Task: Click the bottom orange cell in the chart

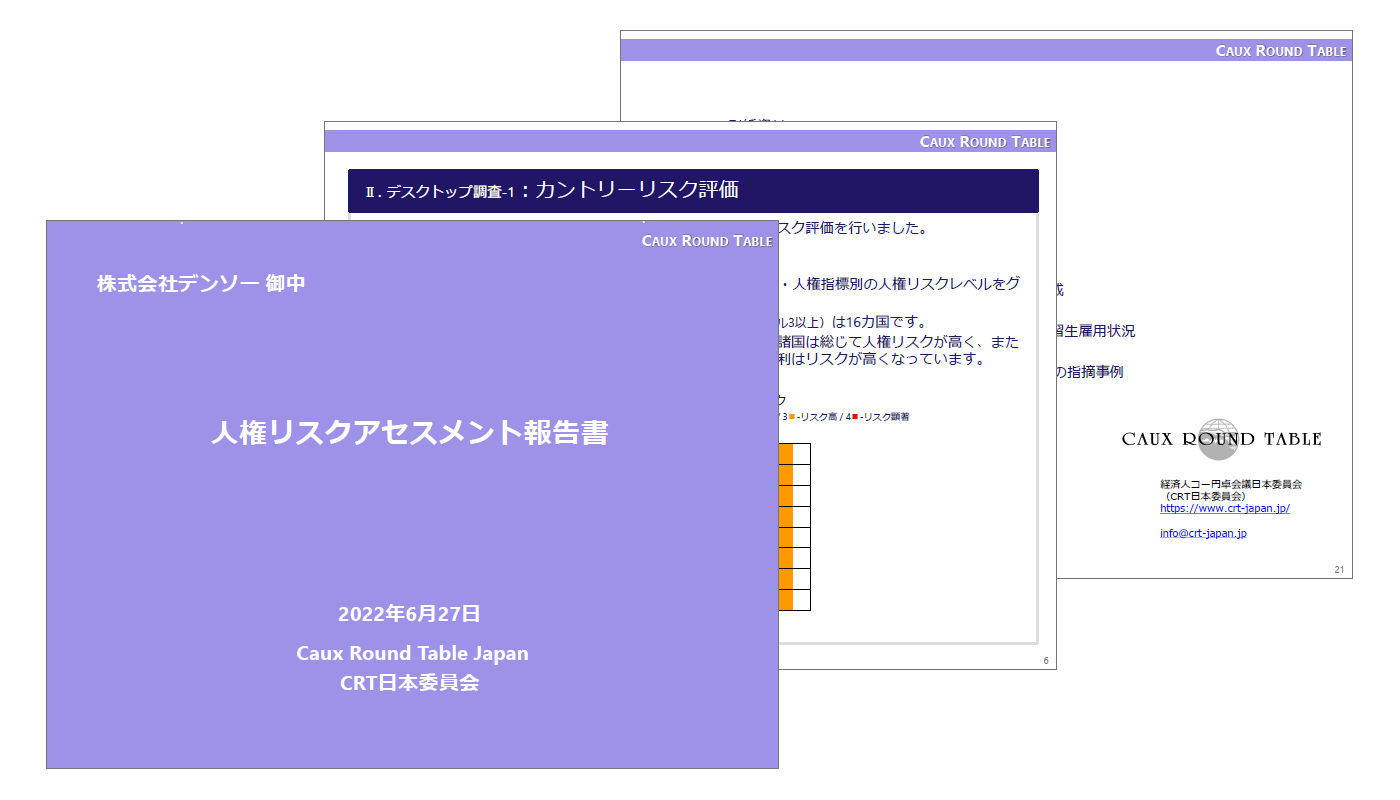Action: [x=786, y=600]
